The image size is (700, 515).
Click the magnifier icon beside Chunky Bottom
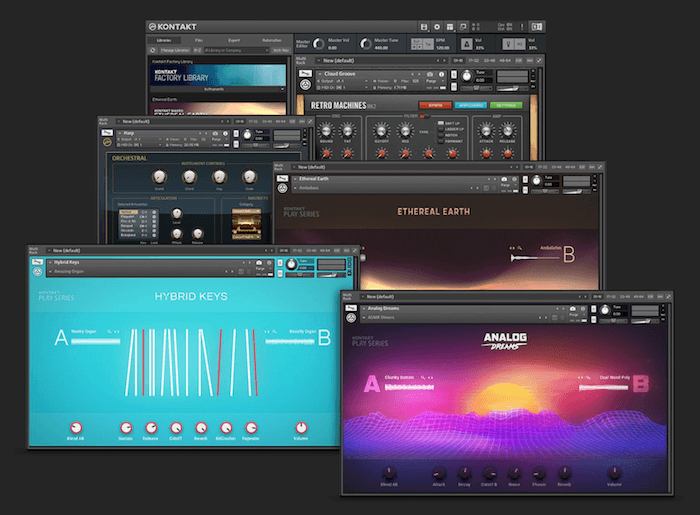coord(423,378)
